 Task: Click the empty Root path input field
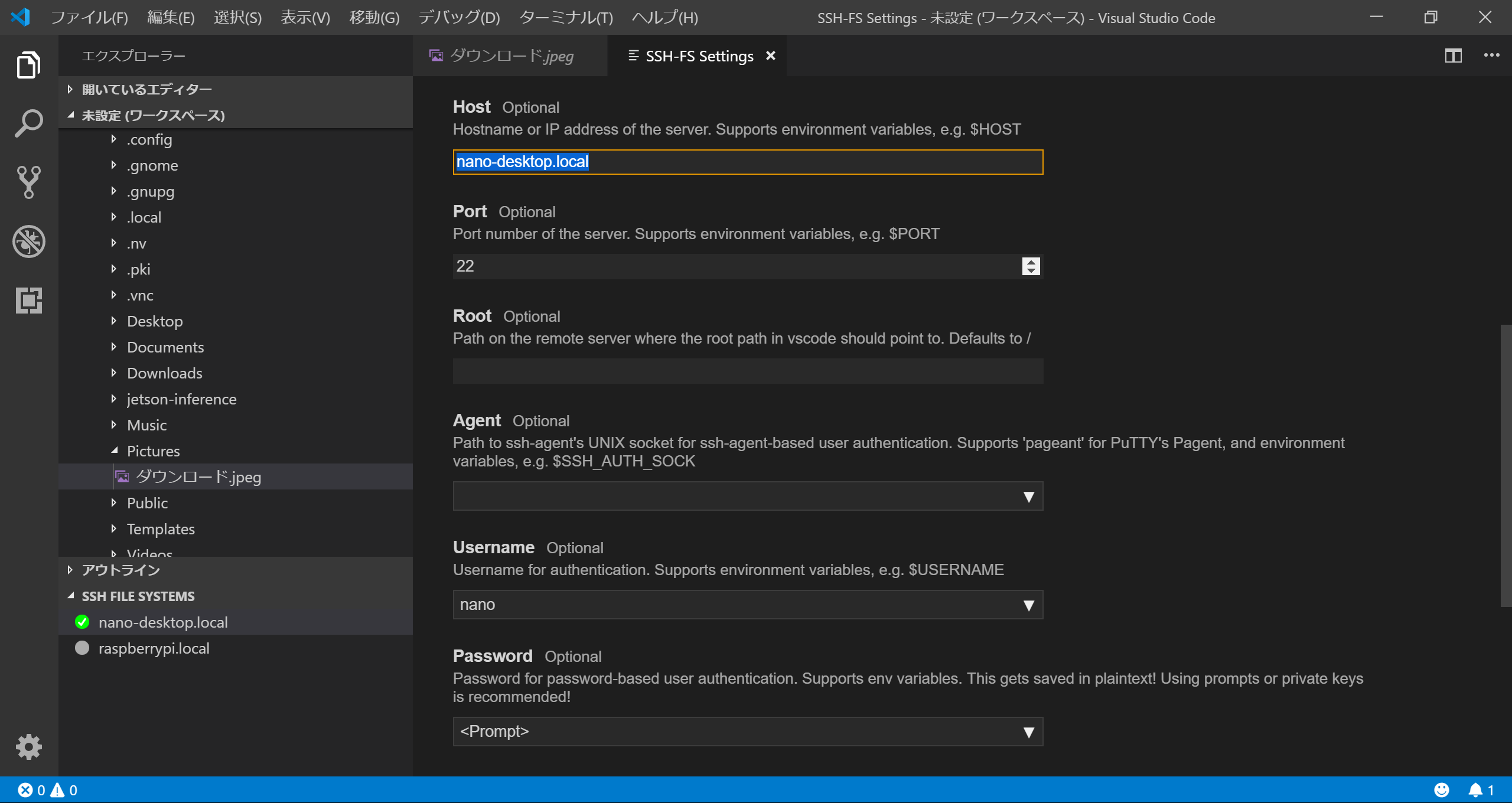pos(747,371)
